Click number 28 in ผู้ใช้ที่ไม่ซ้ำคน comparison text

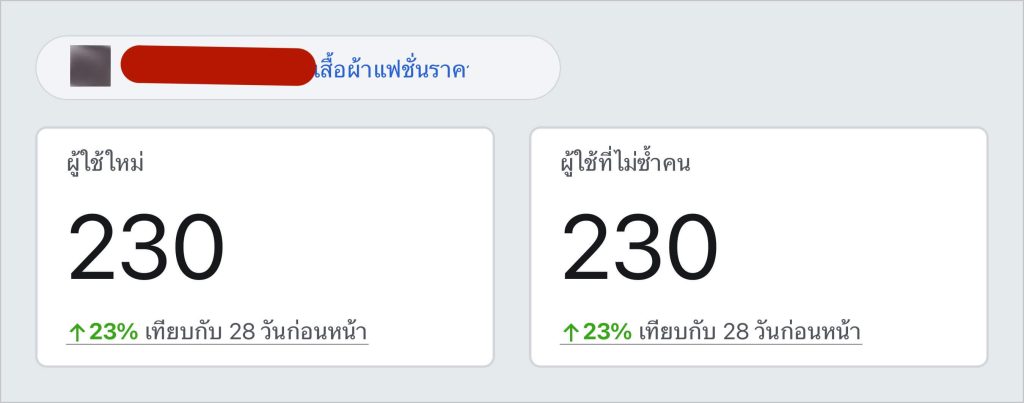[x=735, y=332]
